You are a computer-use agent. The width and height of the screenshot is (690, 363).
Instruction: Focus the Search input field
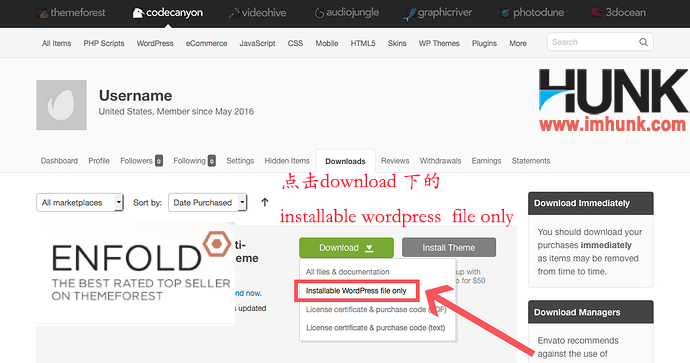[600, 42]
